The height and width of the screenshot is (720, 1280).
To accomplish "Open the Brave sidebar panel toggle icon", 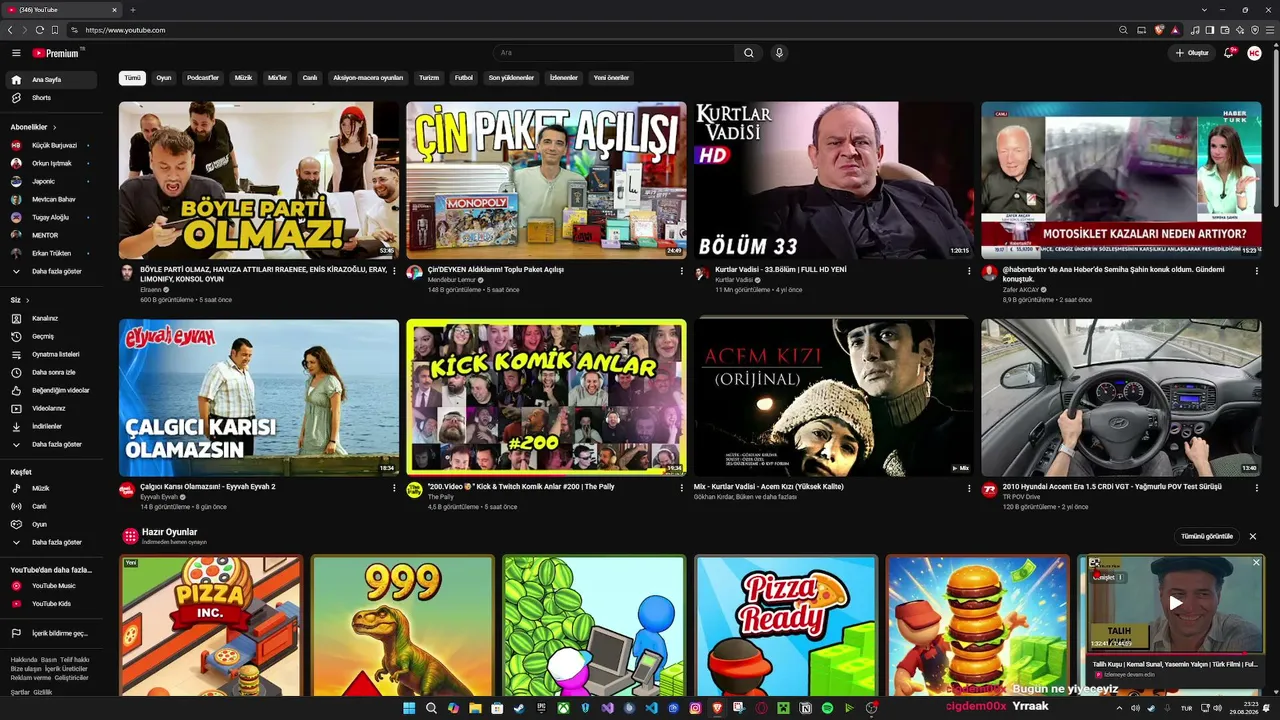I will (x=1210, y=30).
